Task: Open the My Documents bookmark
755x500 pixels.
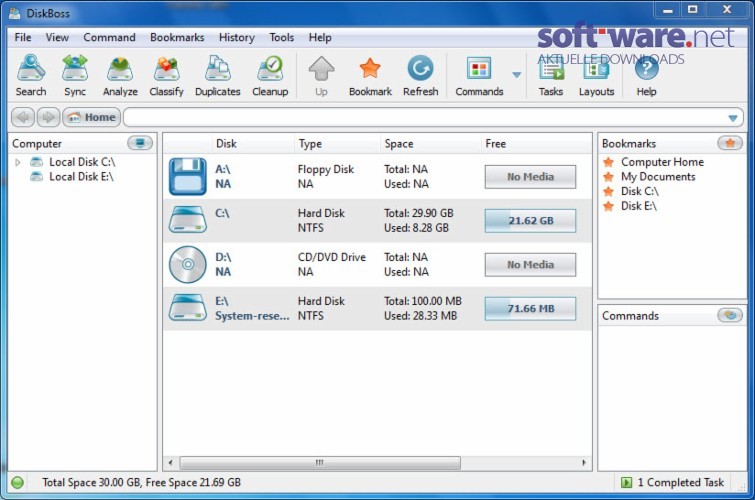Action: 658,177
